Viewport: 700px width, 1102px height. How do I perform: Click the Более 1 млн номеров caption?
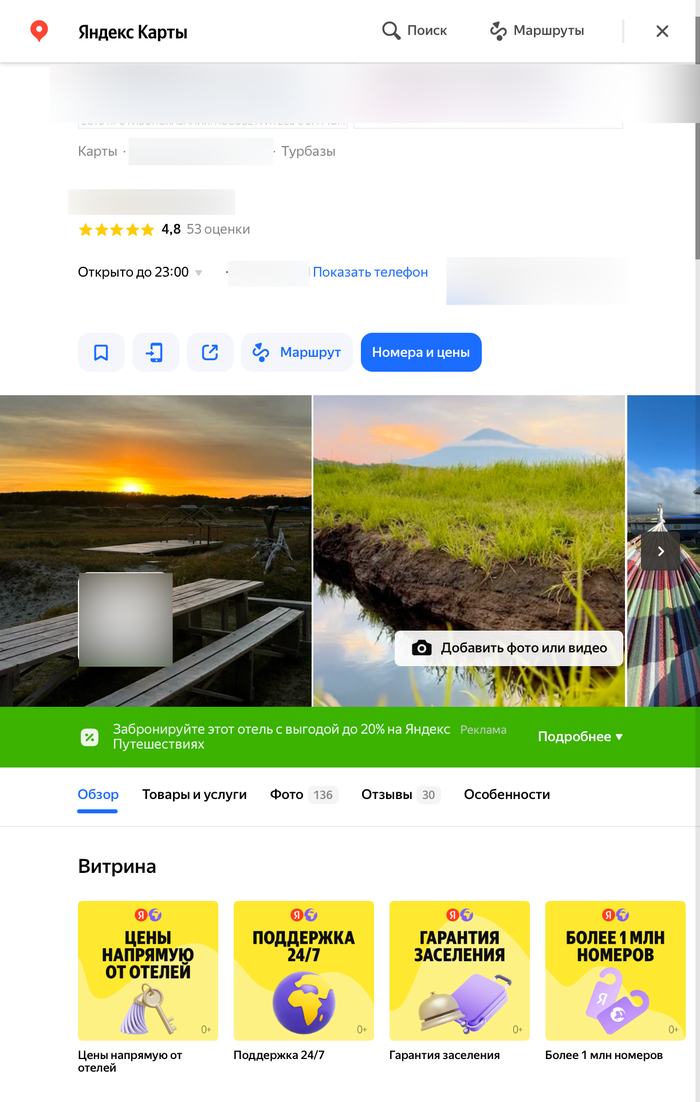point(604,1055)
